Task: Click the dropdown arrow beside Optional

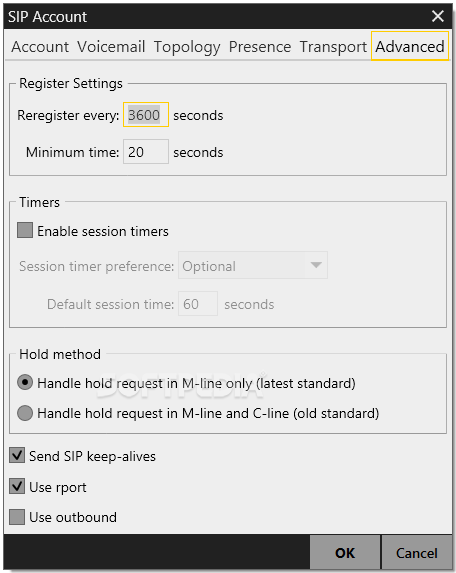Action: click(x=316, y=265)
